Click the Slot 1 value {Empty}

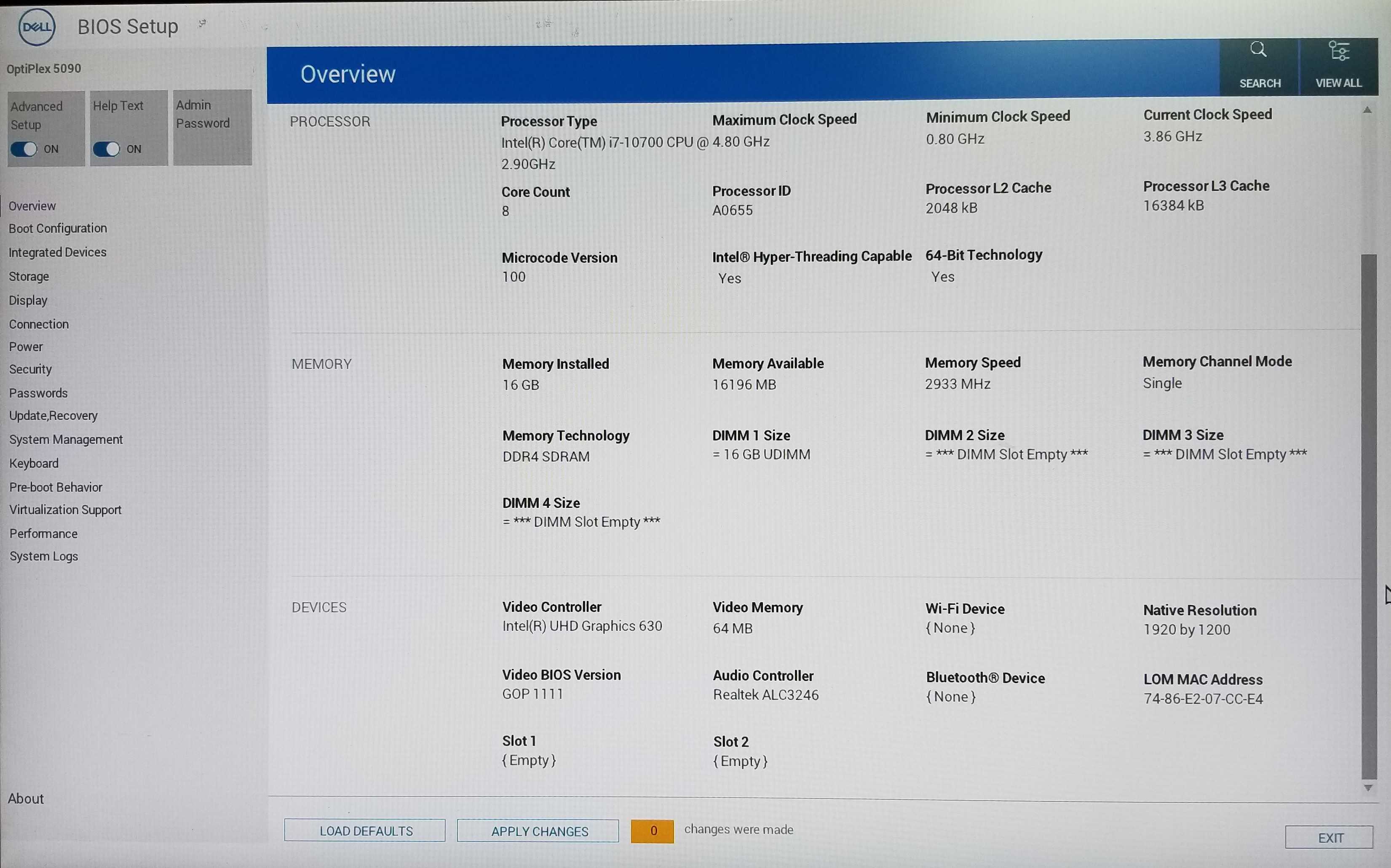pyautogui.click(x=529, y=760)
